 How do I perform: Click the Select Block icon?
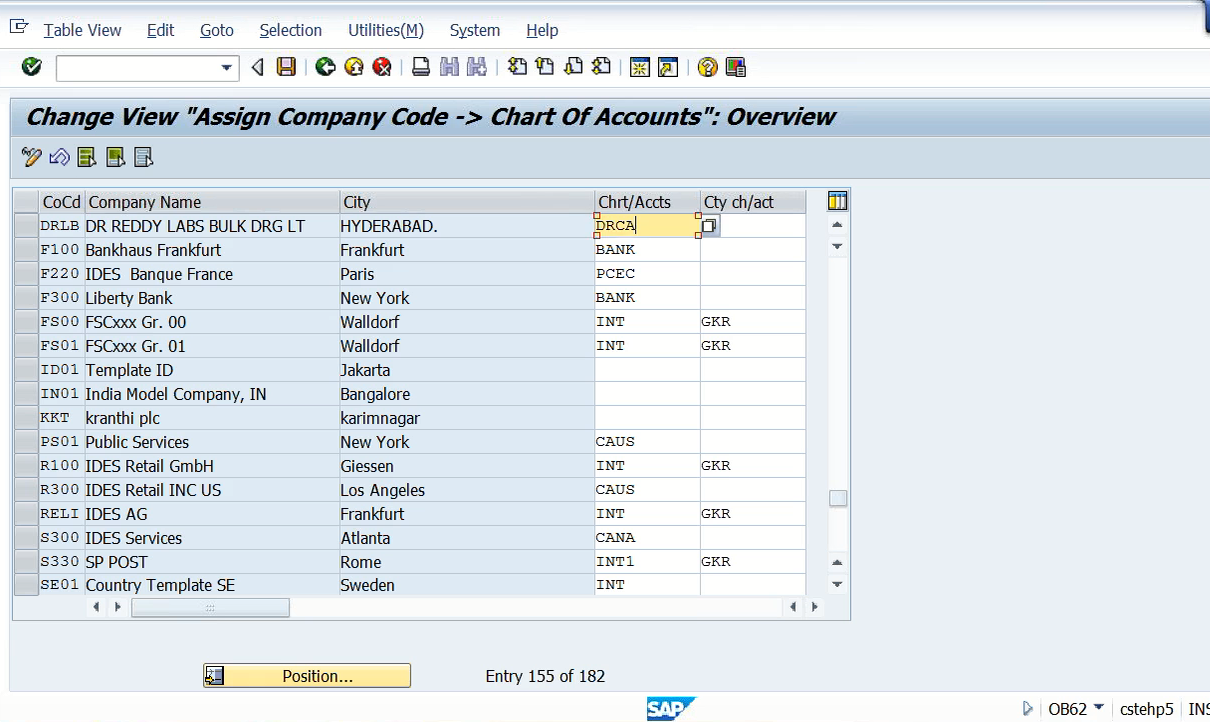[115, 157]
